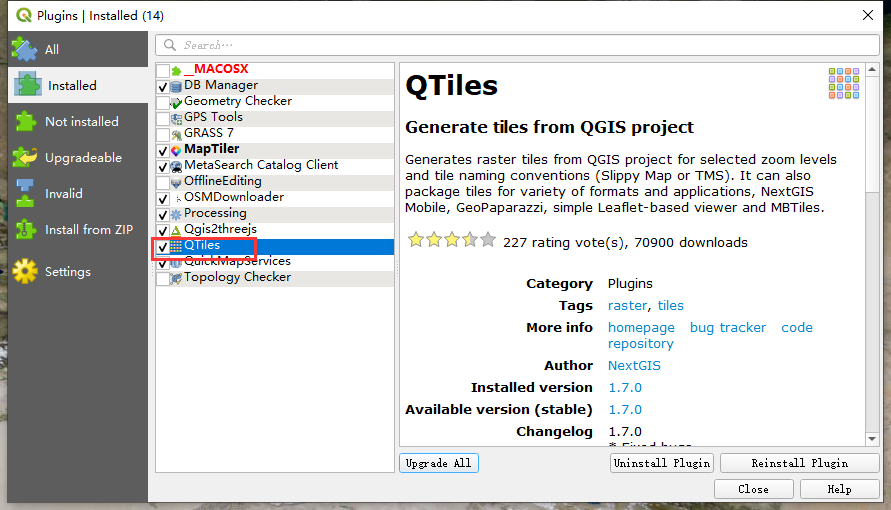Switch to the All plugins tab
891x510 pixels.
pos(78,49)
